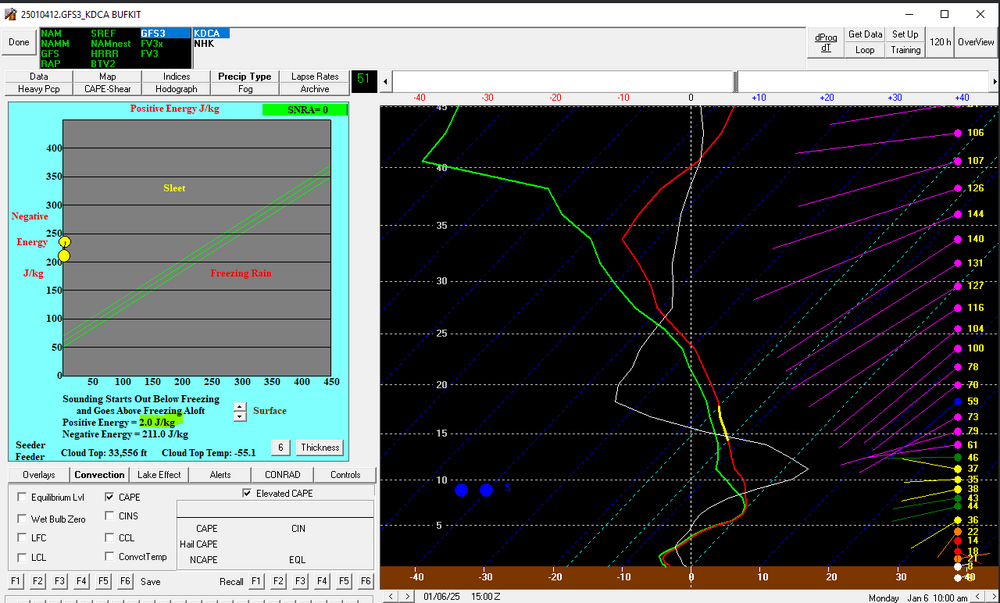Select the HRRR model

click(x=103, y=54)
